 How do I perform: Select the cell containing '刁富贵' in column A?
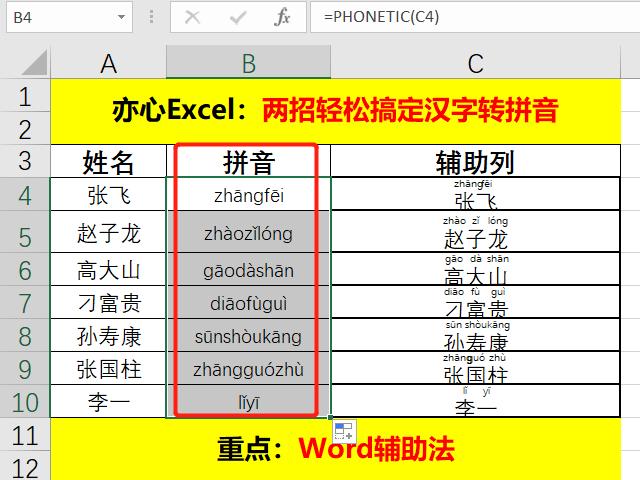(109, 302)
